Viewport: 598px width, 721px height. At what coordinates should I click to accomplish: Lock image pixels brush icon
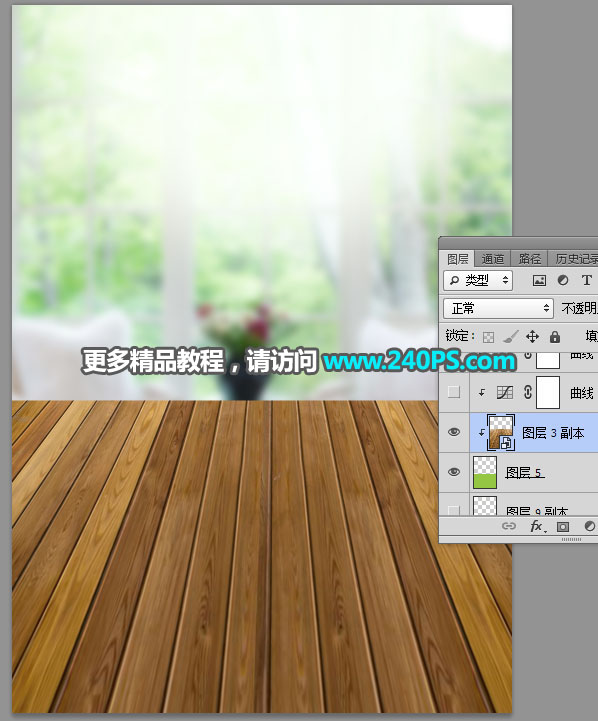coord(510,337)
